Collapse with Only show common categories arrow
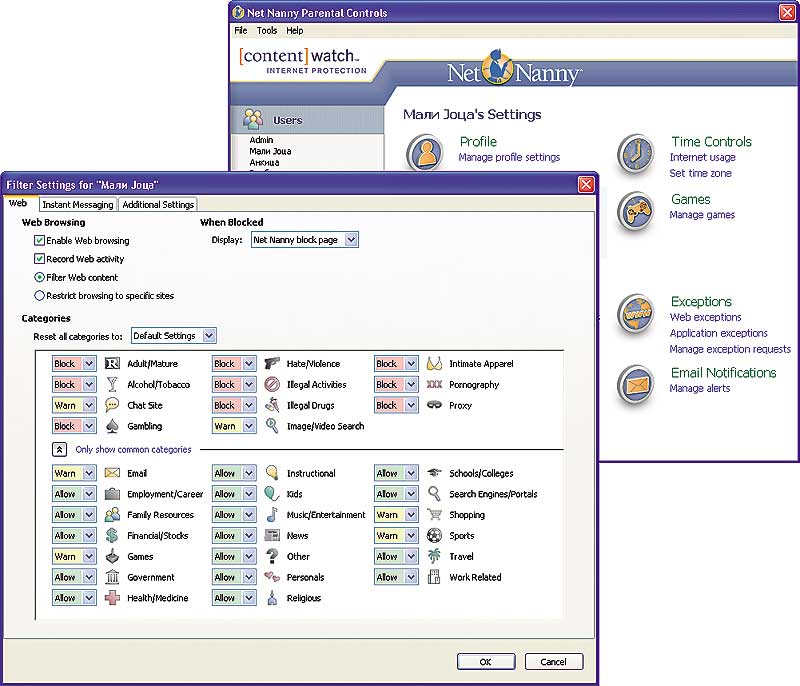 click(59, 449)
